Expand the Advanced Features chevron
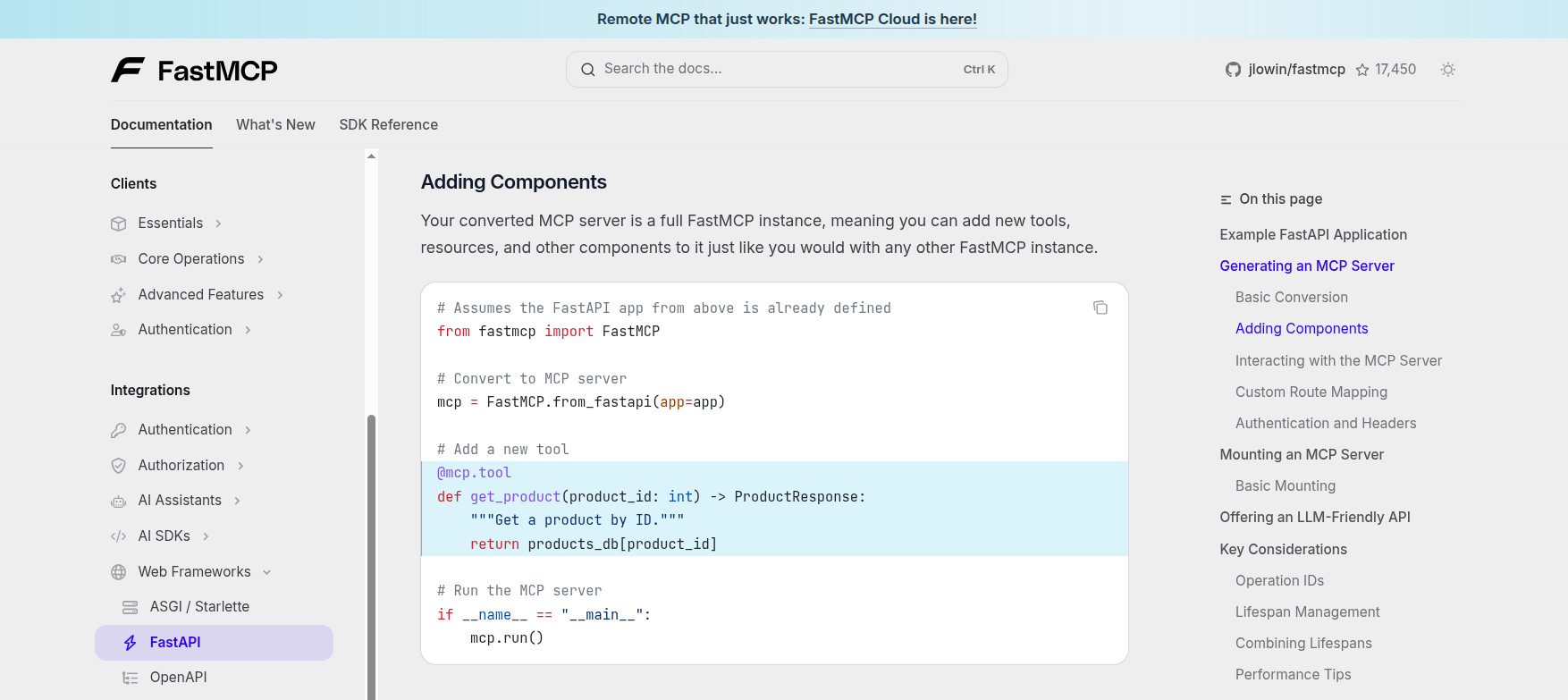 tap(280, 295)
